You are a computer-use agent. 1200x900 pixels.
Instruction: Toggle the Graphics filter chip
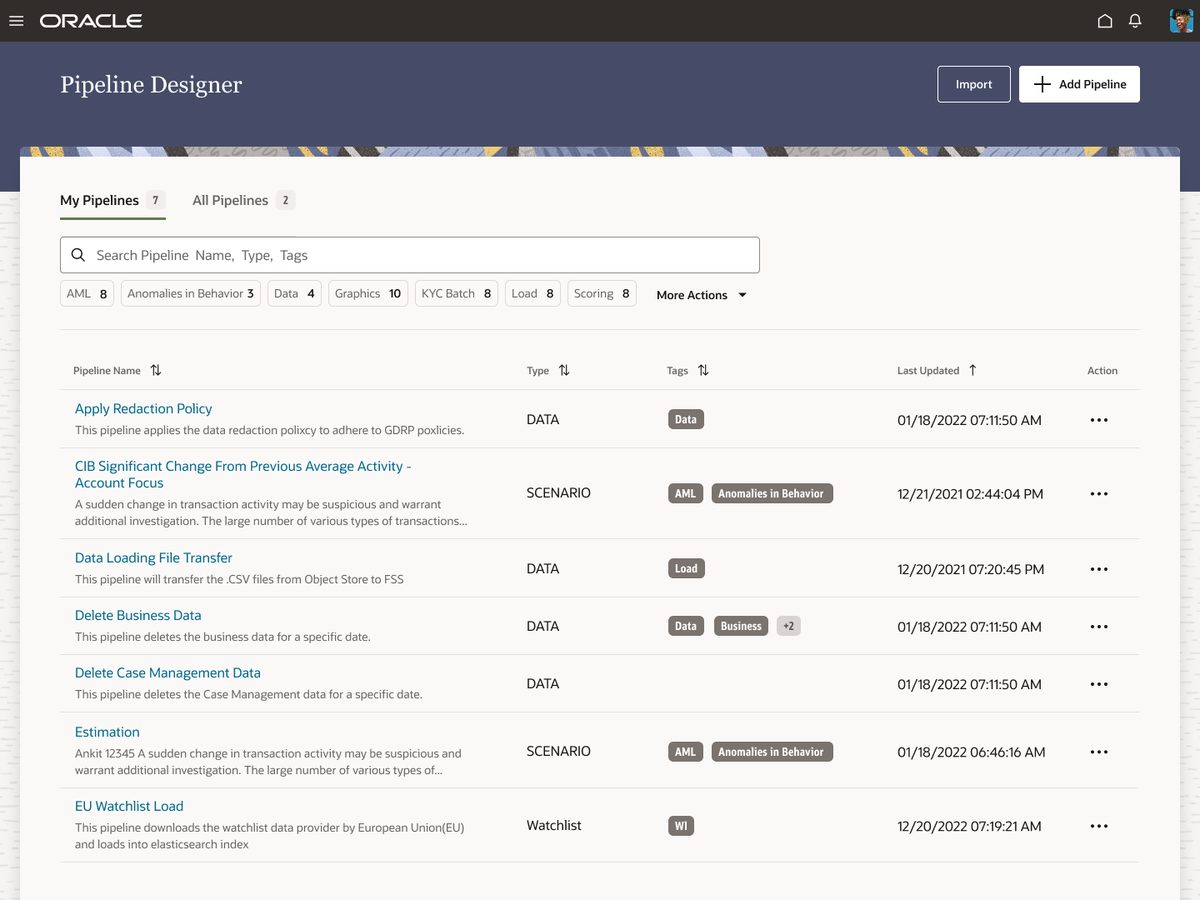coord(368,294)
